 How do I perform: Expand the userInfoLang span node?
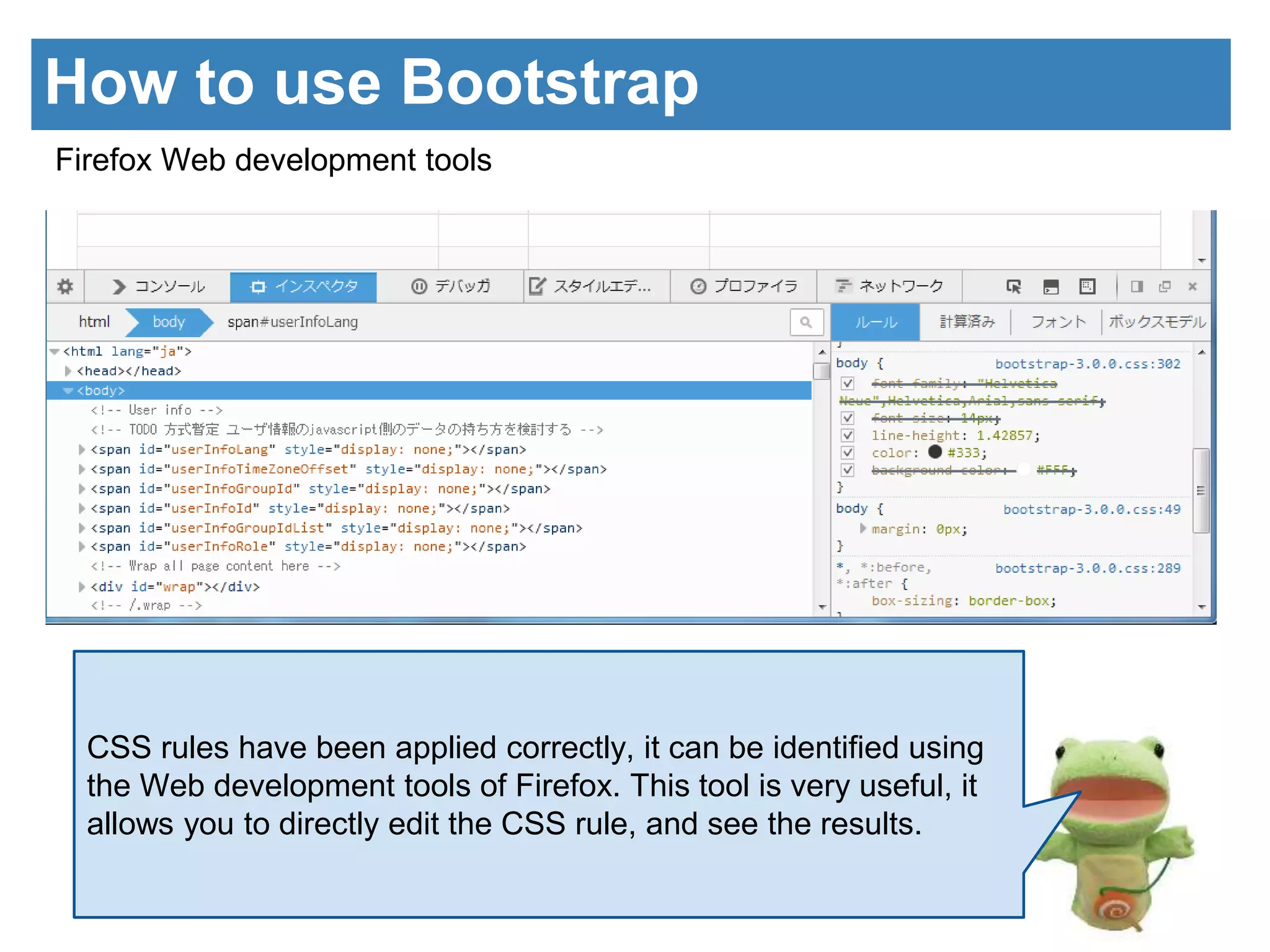(82, 449)
